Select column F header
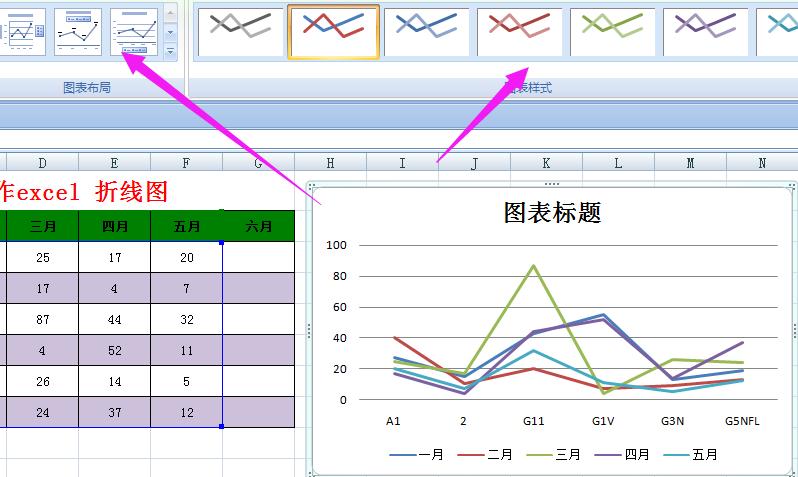The height and width of the screenshot is (477, 798). [x=186, y=163]
